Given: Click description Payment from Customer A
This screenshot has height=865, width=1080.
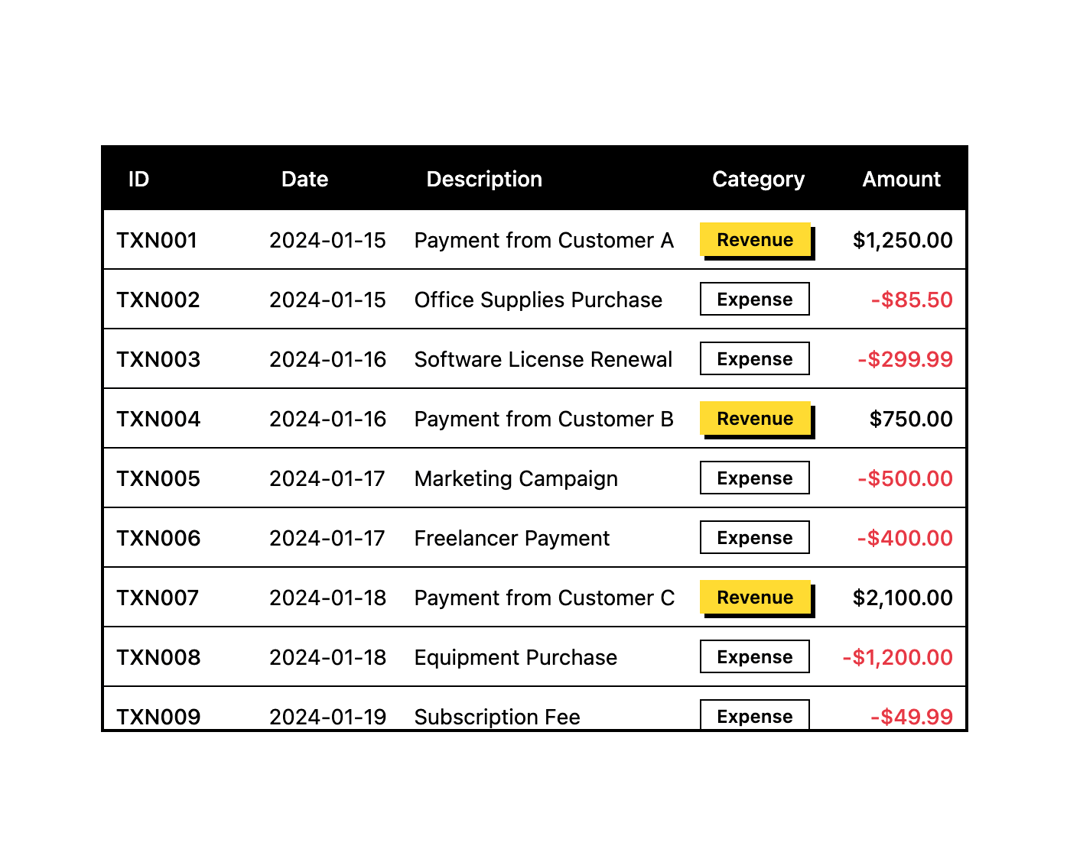Looking at the screenshot, I should click(544, 240).
